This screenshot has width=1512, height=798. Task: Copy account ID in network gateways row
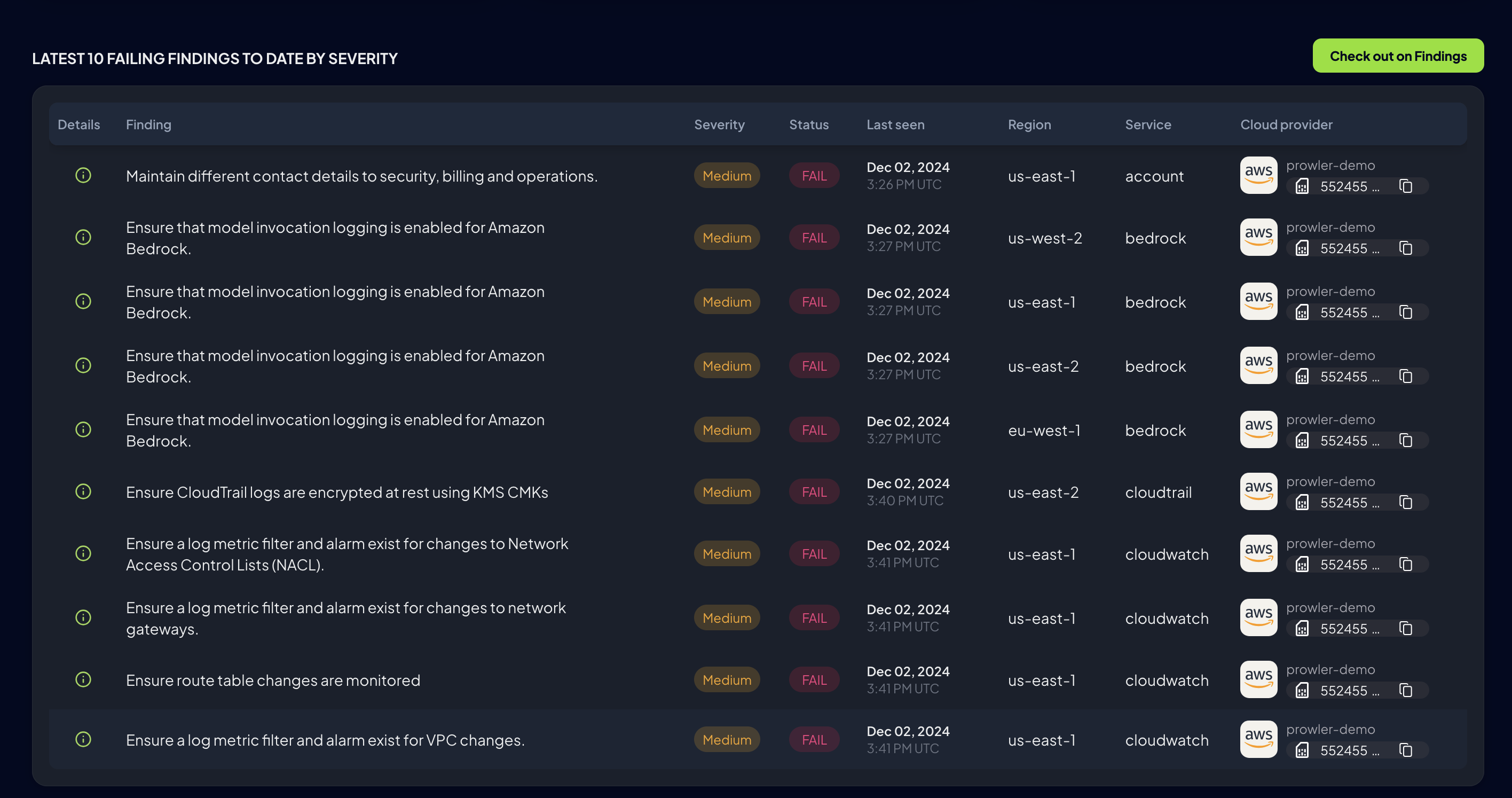tap(1405, 628)
